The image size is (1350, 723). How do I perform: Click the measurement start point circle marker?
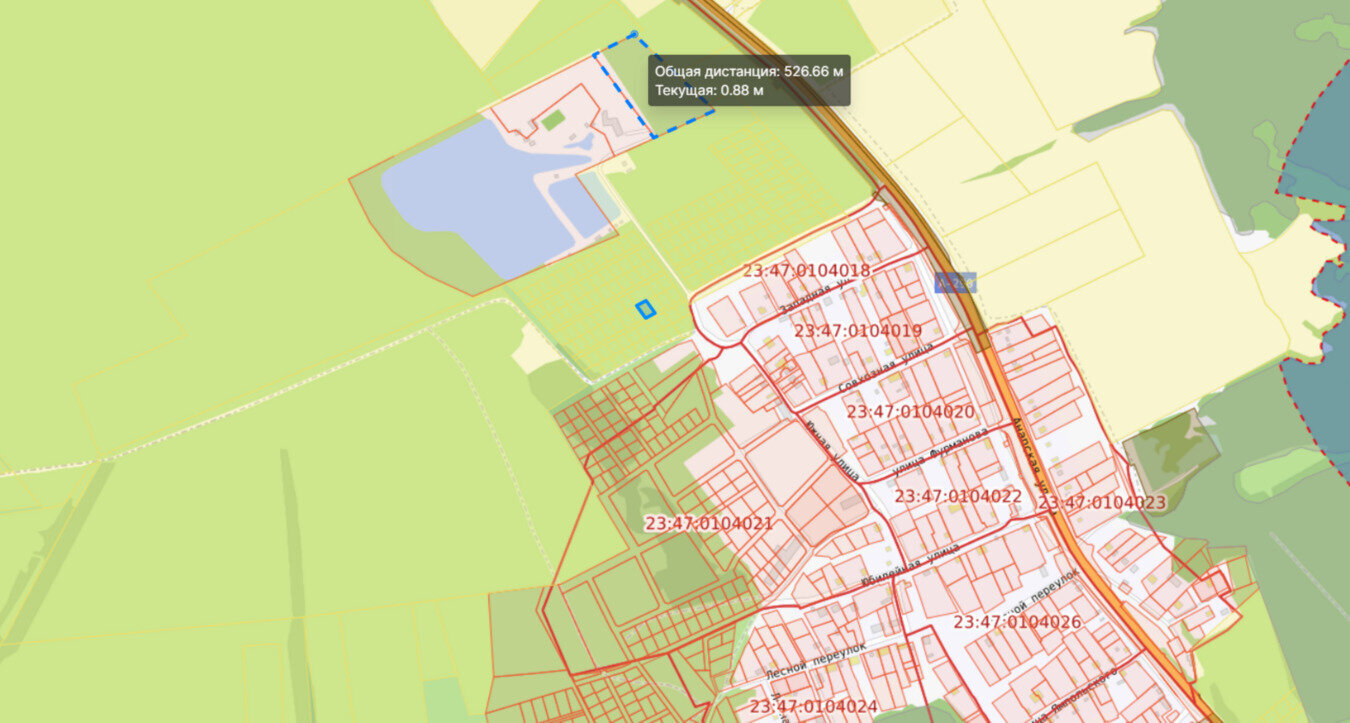point(634,34)
